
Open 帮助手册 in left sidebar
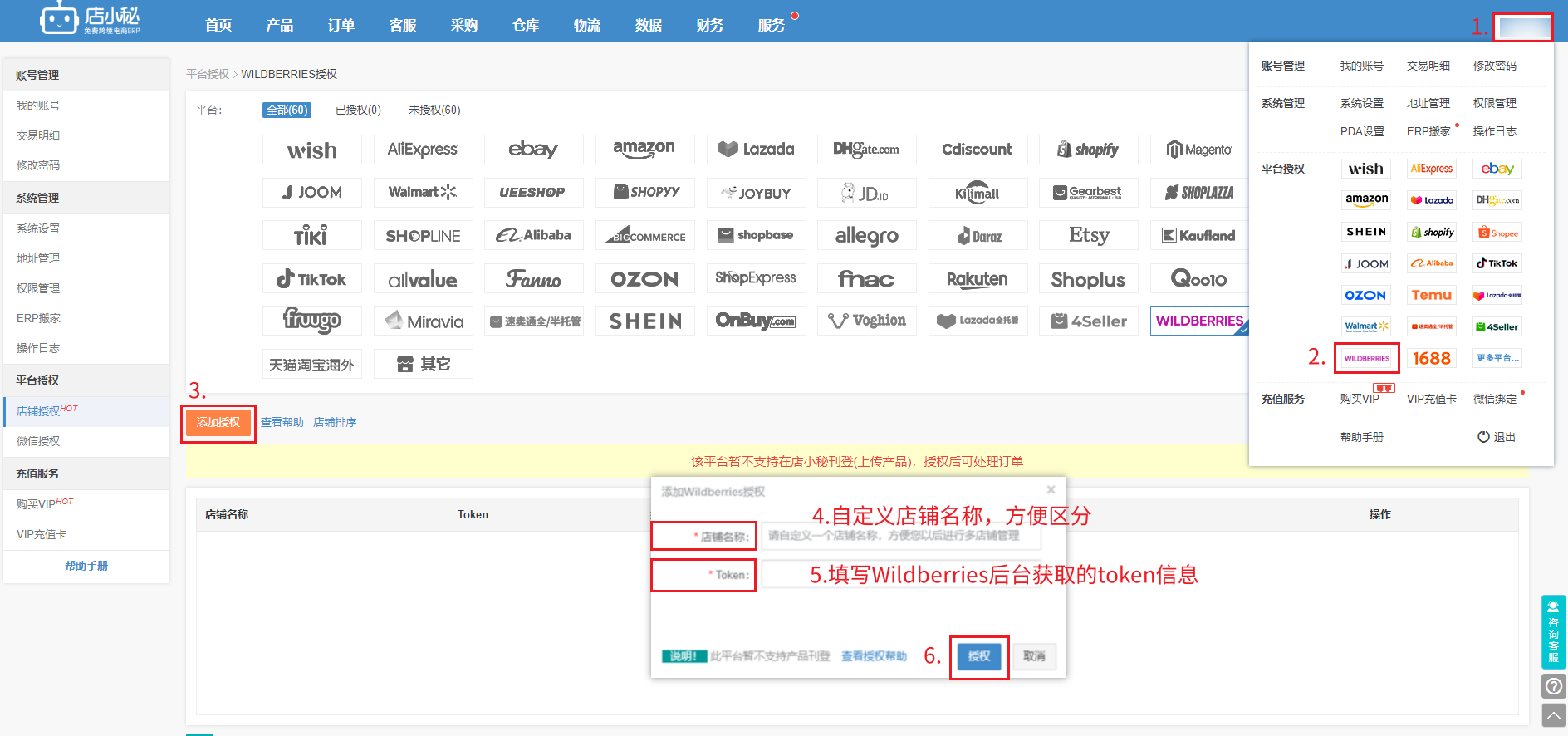[x=86, y=566]
